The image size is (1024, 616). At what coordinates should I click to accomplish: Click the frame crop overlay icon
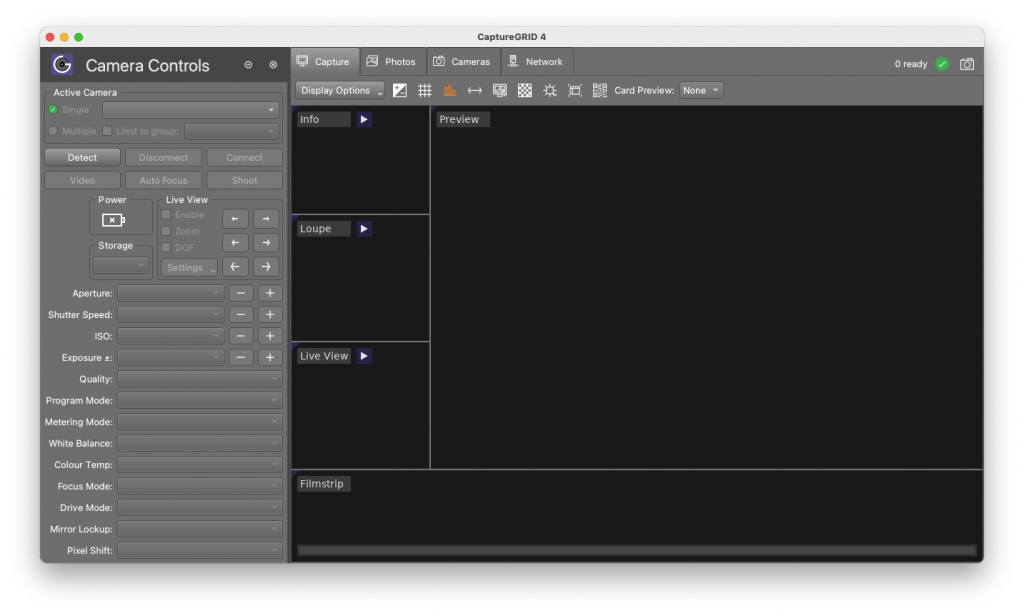click(x=575, y=91)
